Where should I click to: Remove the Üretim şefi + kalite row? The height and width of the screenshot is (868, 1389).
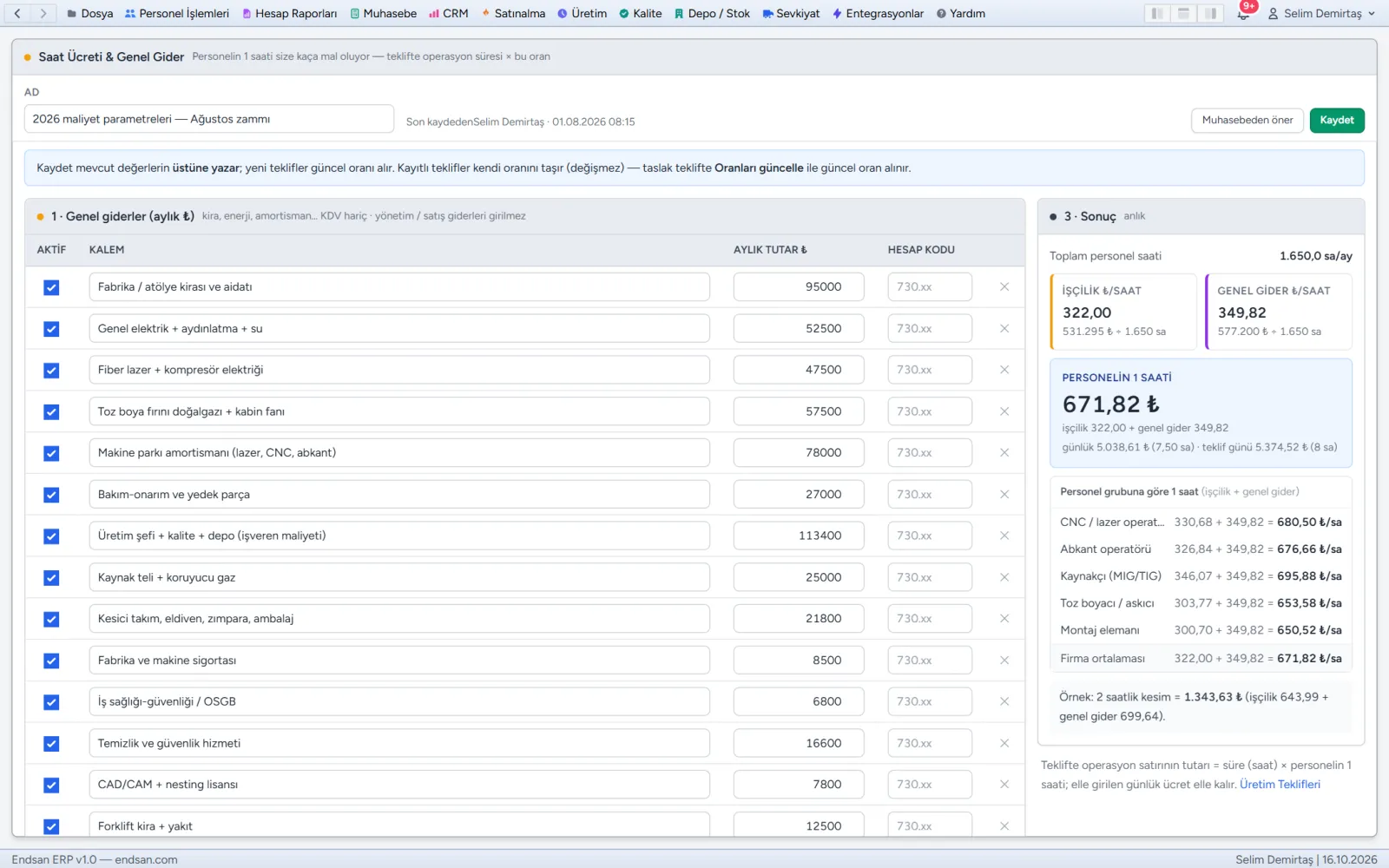click(1004, 536)
